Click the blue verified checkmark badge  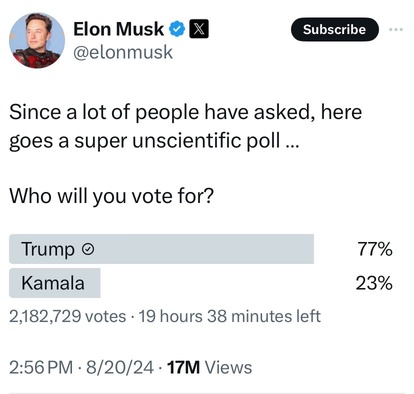177,29
